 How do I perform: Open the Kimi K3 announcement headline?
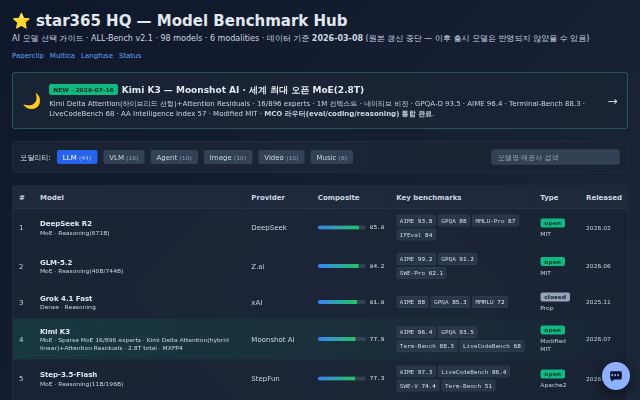point(242,90)
